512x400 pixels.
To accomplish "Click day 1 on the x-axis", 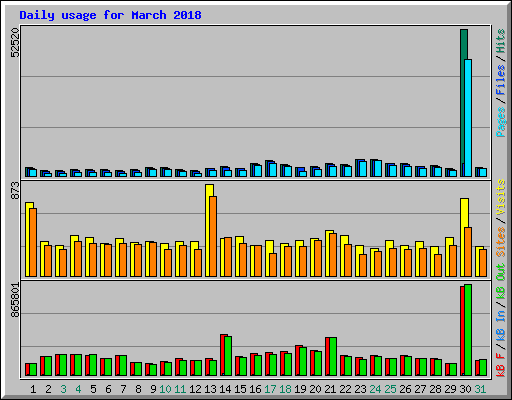I will click(x=33, y=389).
